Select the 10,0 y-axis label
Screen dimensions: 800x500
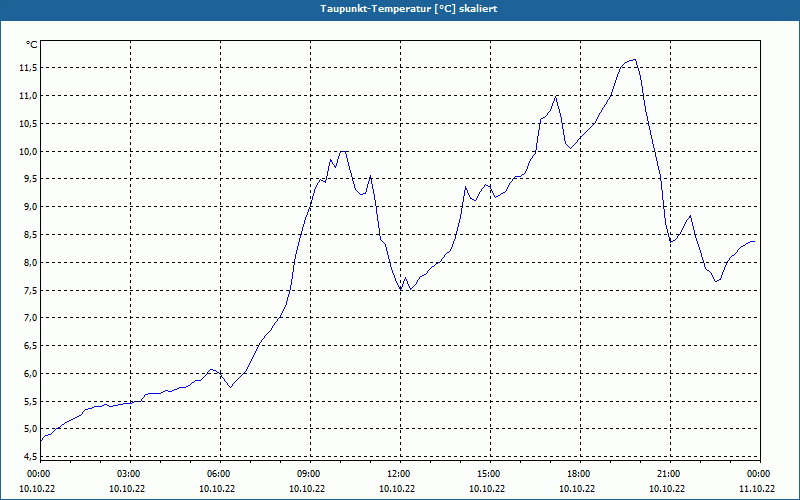[28, 152]
